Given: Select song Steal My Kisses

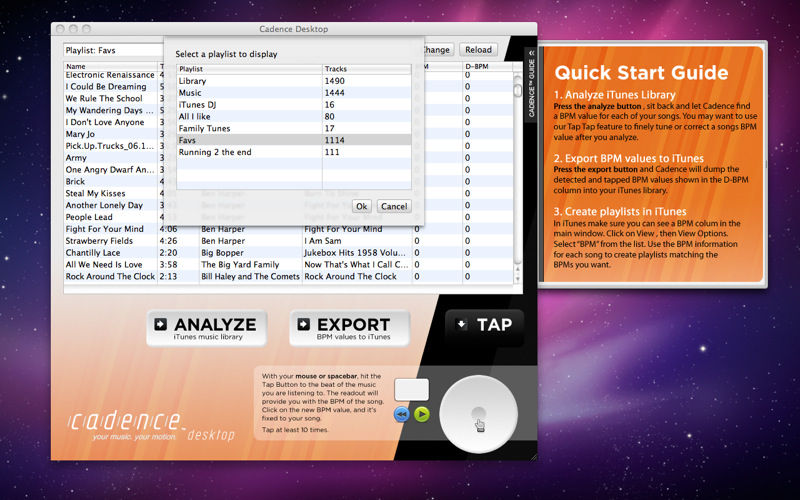Looking at the screenshot, I should (95, 193).
